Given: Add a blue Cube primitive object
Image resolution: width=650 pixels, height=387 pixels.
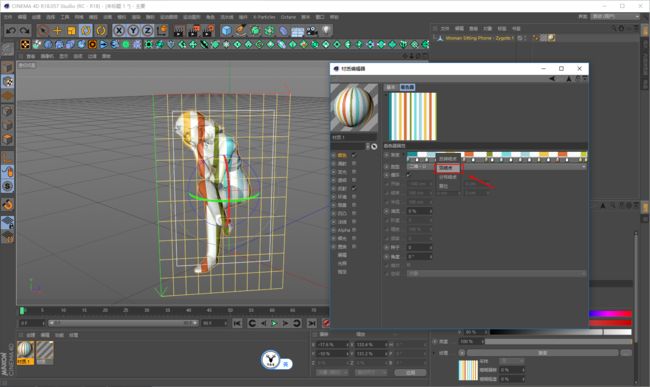Looking at the screenshot, I should [x=226, y=31].
